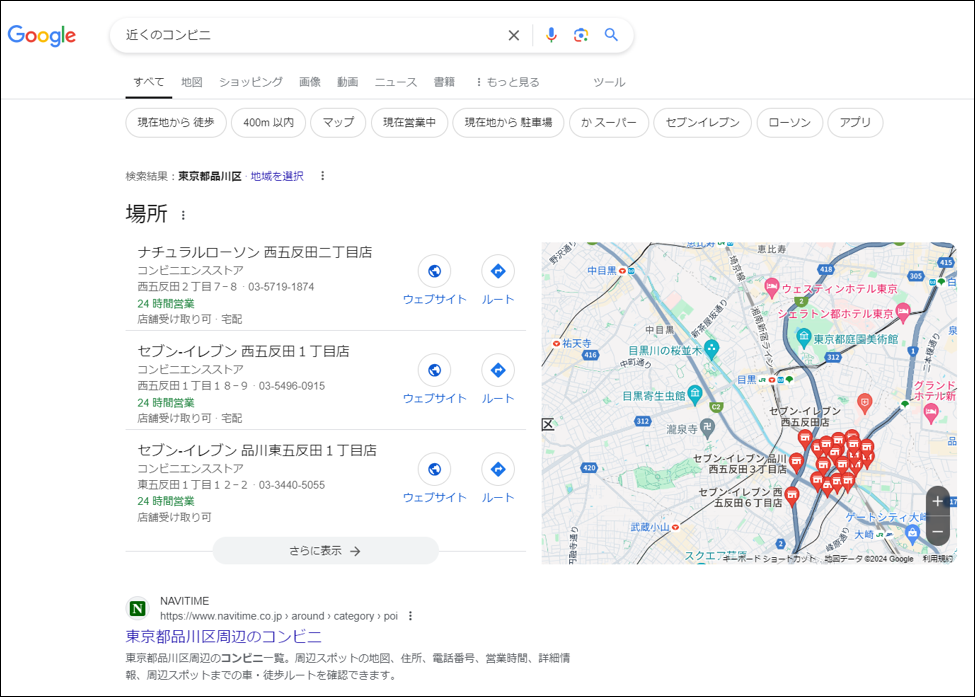Switch to the 動画 tab
Image resolution: width=975 pixels, height=697 pixels.
(x=348, y=82)
